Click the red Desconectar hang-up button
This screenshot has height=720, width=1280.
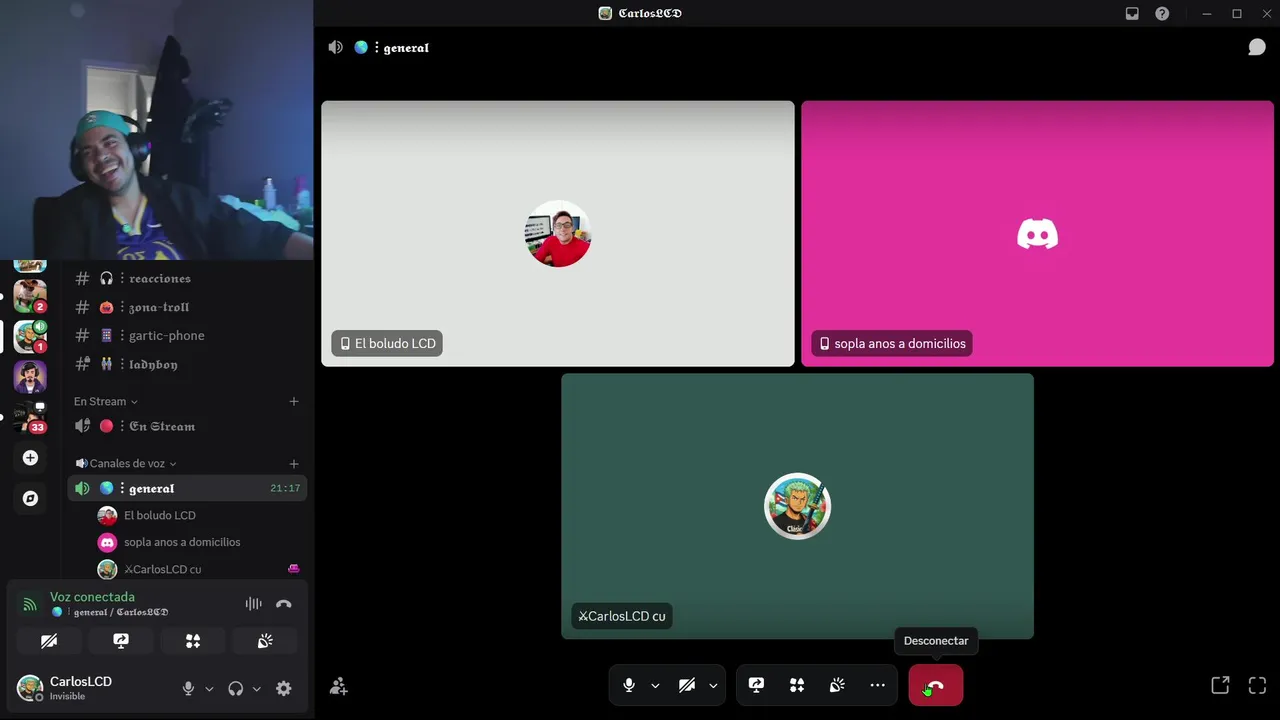point(936,686)
